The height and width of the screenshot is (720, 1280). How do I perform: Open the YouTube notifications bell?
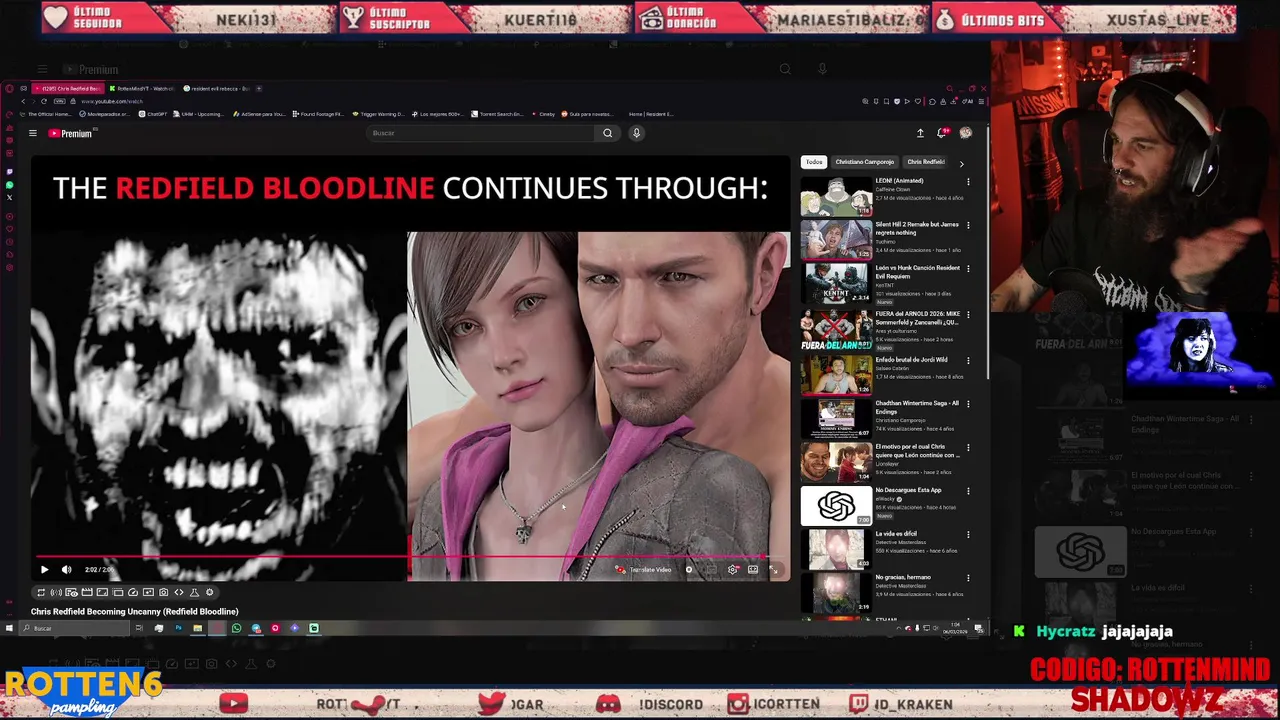click(942, 133)
